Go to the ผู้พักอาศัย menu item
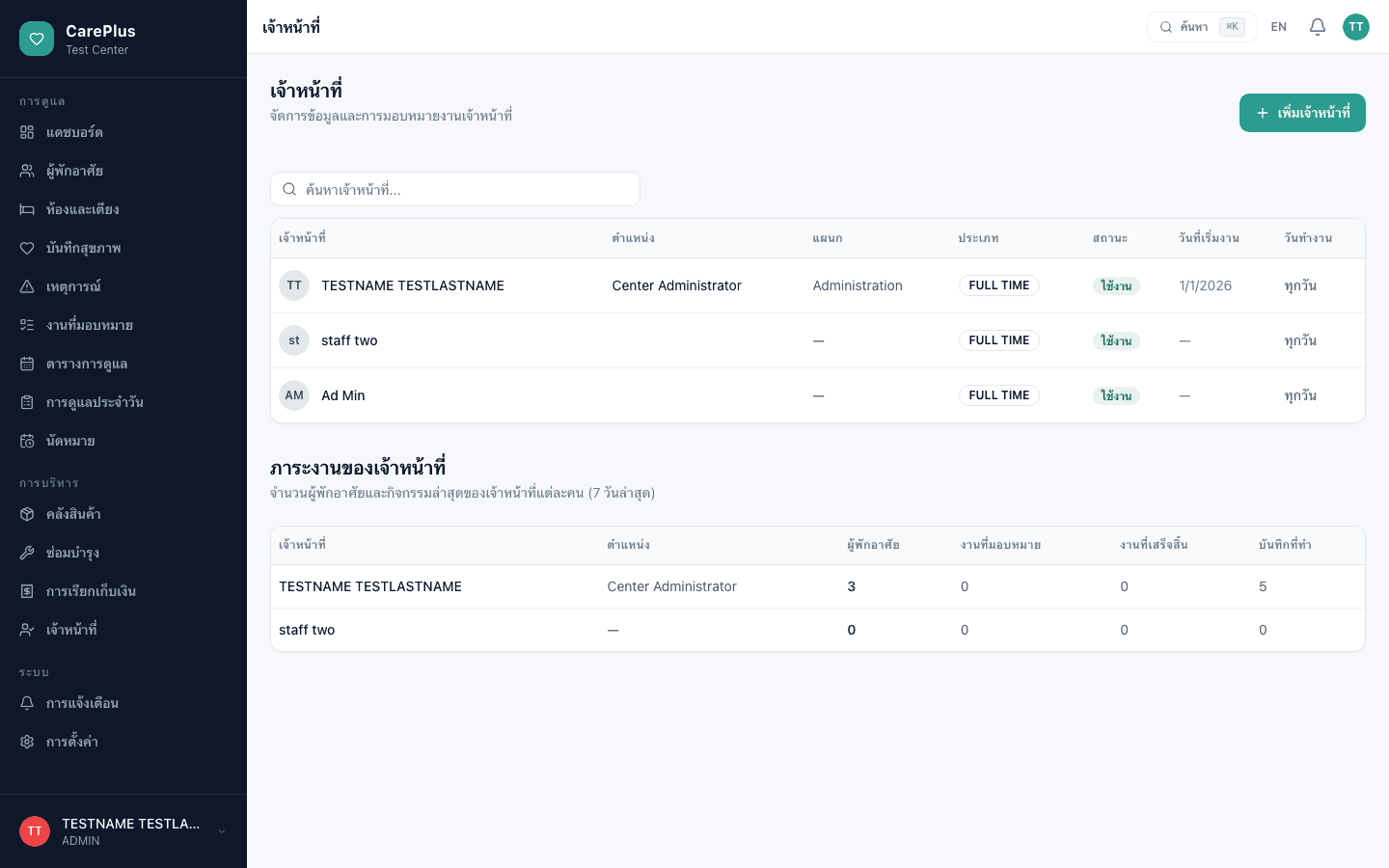The image size is (1389, 868). (123, 171)
